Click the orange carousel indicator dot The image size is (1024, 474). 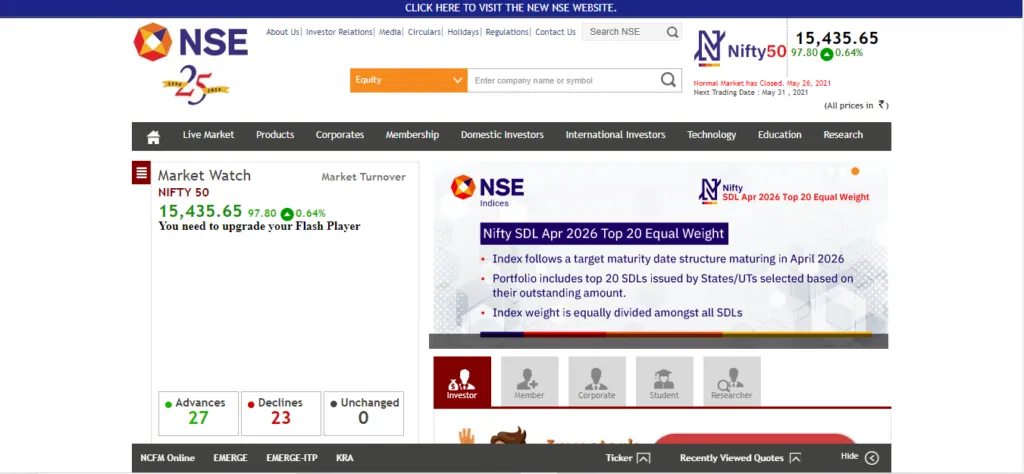coord(855,171)
